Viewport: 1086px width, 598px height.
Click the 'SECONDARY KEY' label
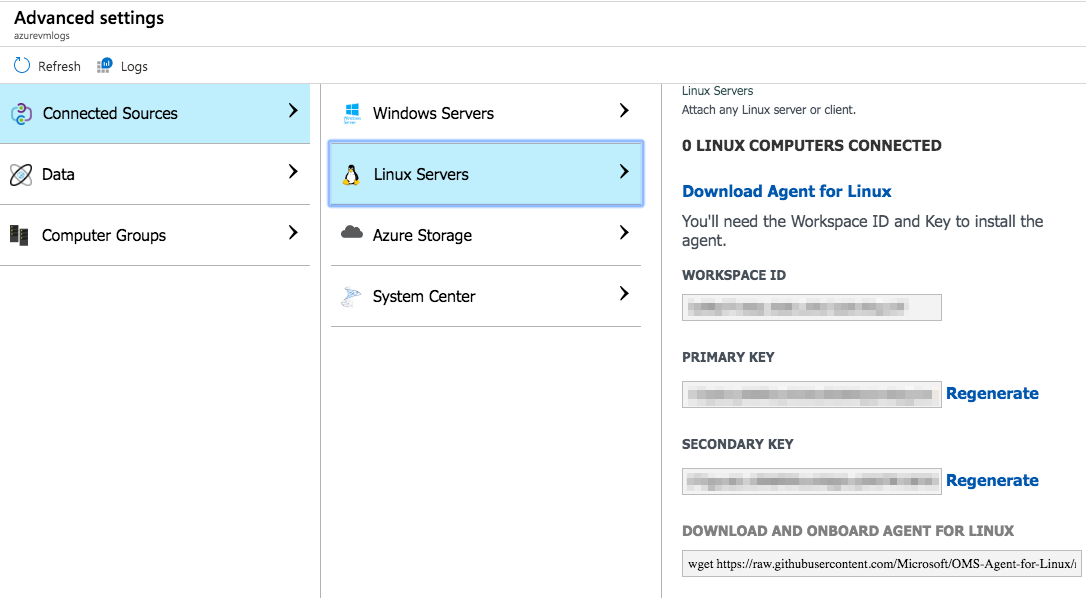(738, 444)
